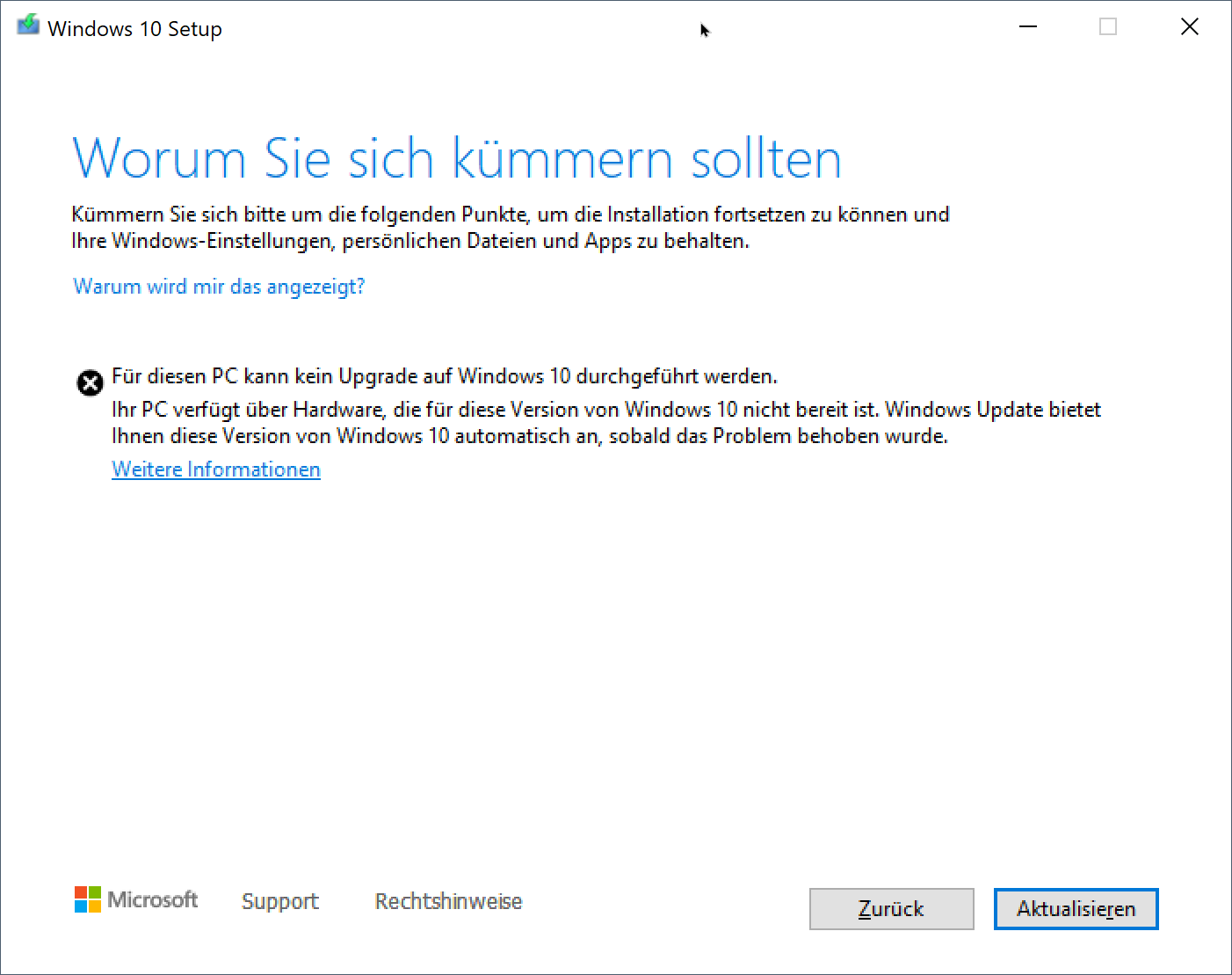Click the instruction text below the heading
Image resolution: width=1232 pixels, height=975 pixels.
510,227
